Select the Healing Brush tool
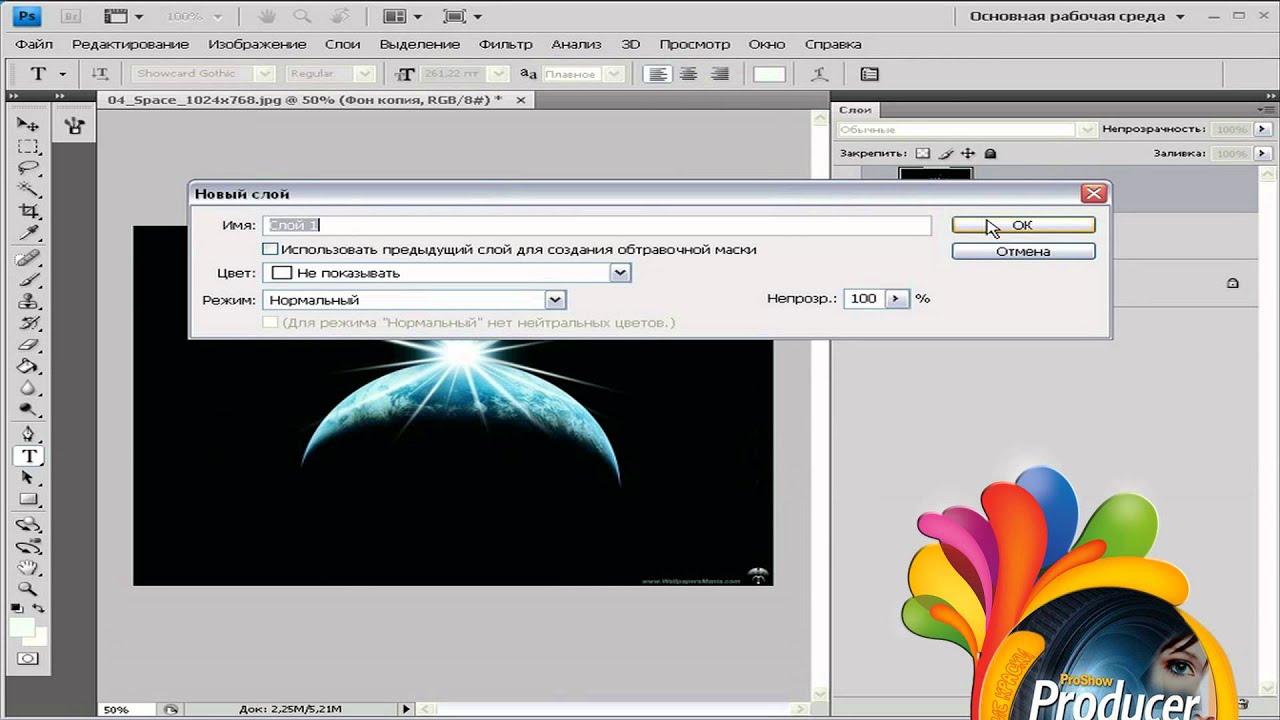The width and height of the screenshot is (1280, 720). (28, 259)
